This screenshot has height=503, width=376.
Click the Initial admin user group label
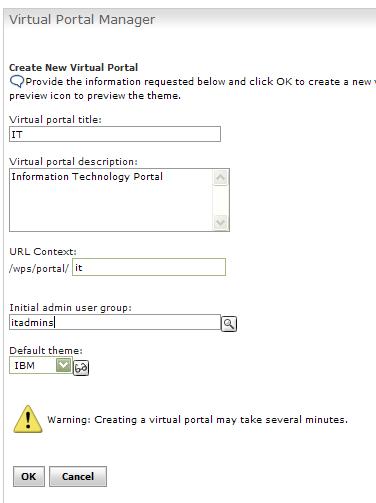tap(70, 308)
